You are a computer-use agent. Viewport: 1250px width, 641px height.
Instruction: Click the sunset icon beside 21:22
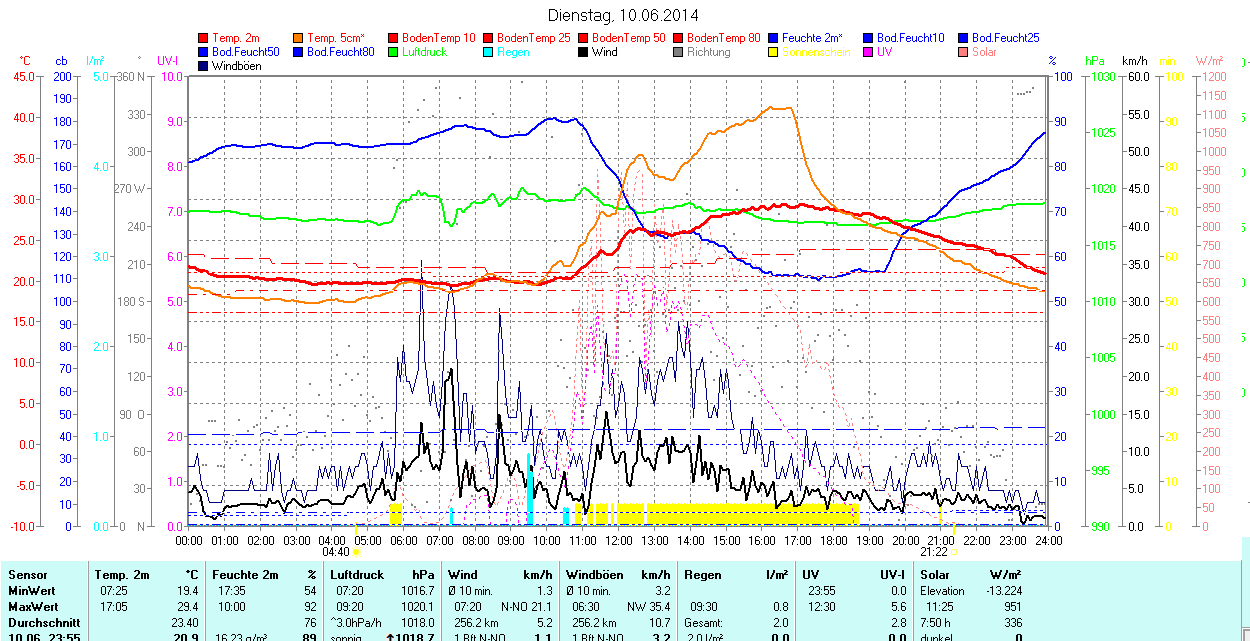pos(954,551)
